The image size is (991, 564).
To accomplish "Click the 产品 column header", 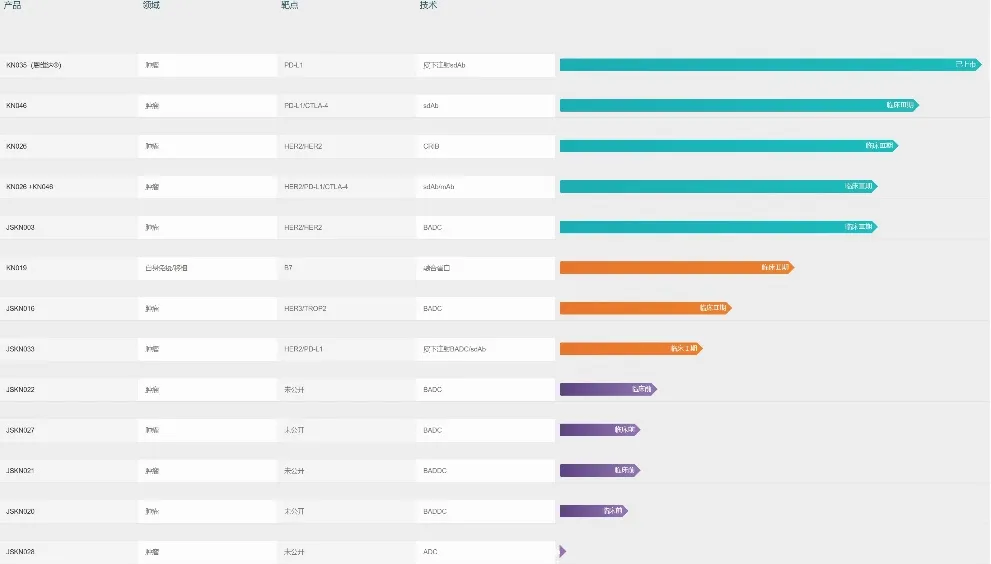I will pos(13,6).
